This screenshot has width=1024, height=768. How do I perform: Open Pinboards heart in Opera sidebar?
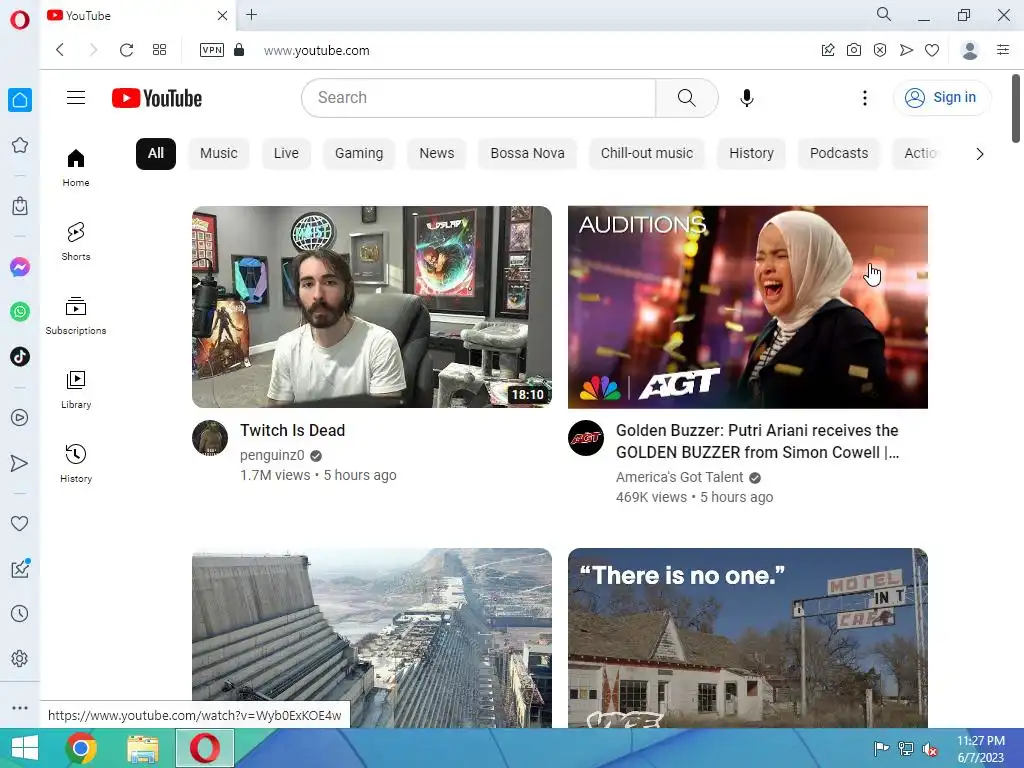20,523
